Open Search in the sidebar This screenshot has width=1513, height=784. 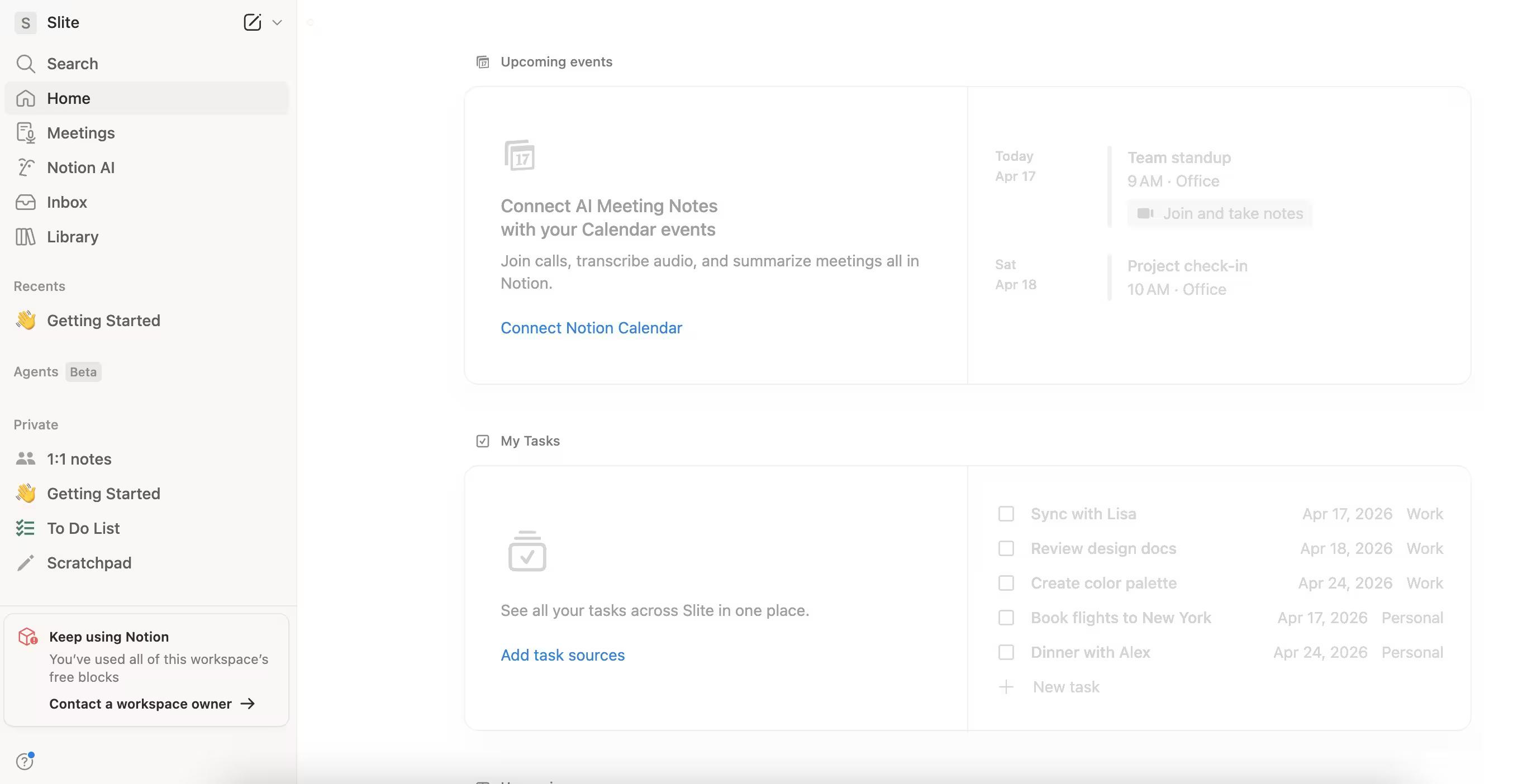click(147, 63)
